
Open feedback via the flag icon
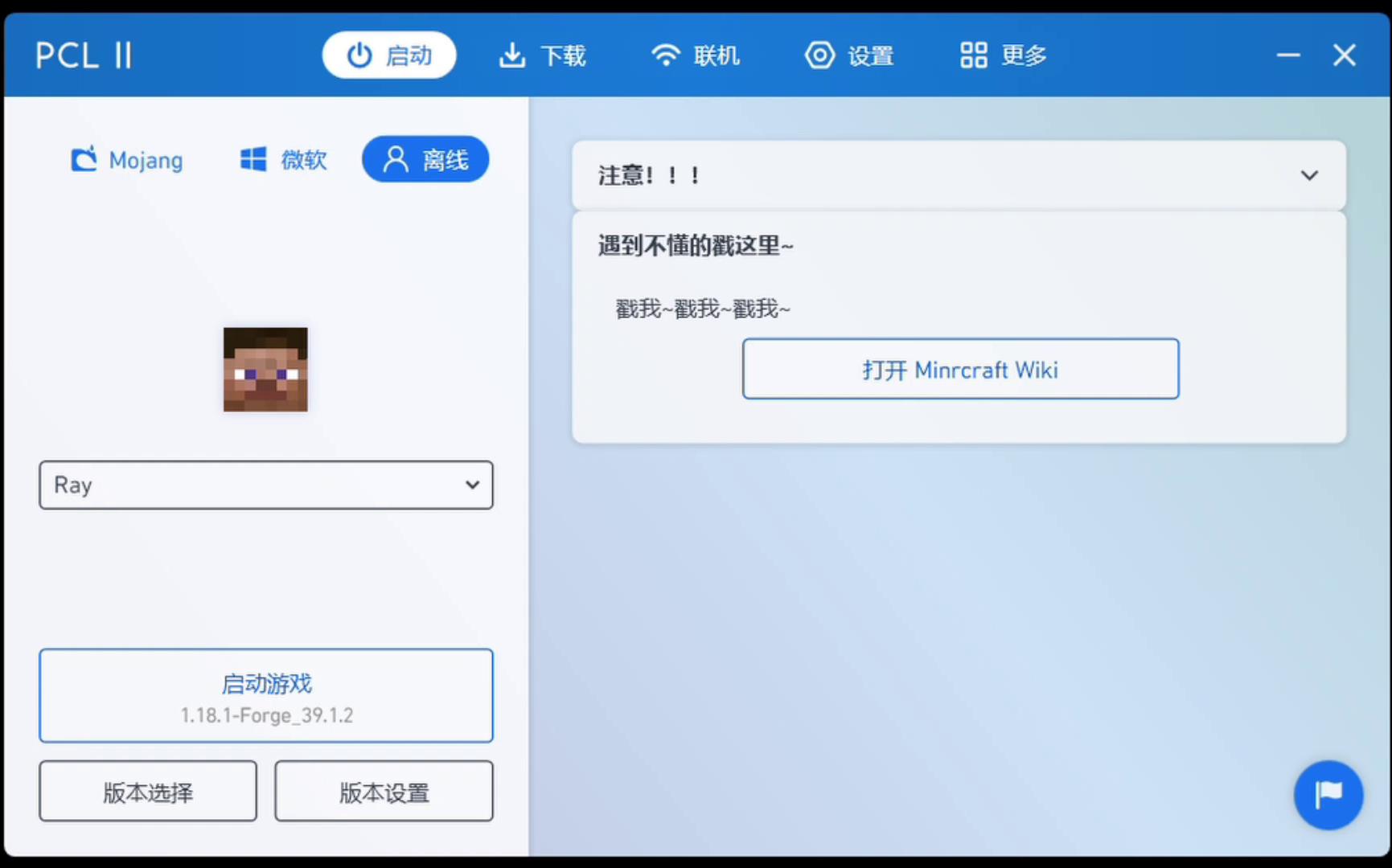[x=1328, y=795]
